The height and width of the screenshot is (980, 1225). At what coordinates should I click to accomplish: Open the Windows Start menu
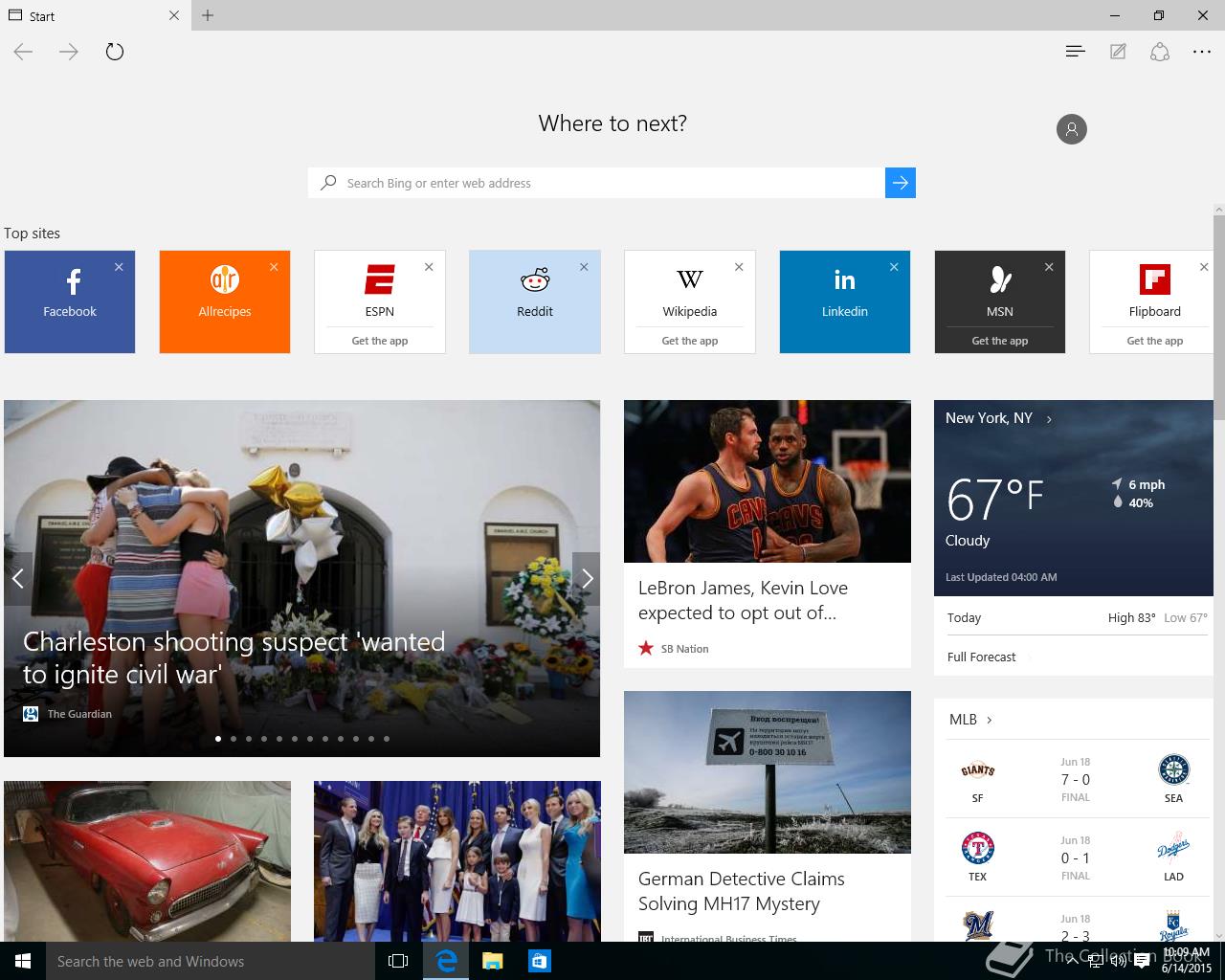pyautogui.click(x=23, y=961)
